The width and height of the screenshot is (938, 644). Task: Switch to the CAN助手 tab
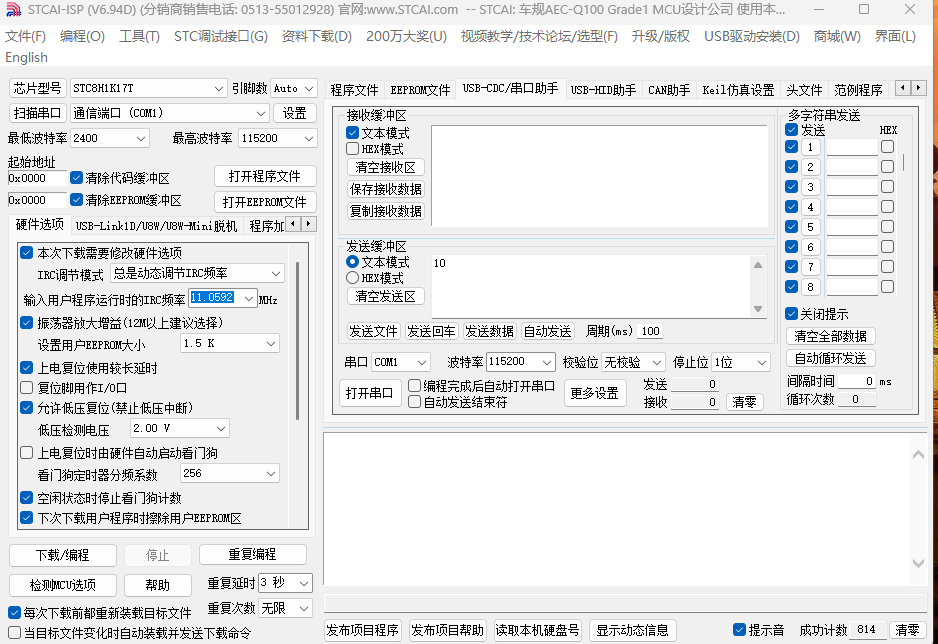pyautogui.click(x=669, y=90)
